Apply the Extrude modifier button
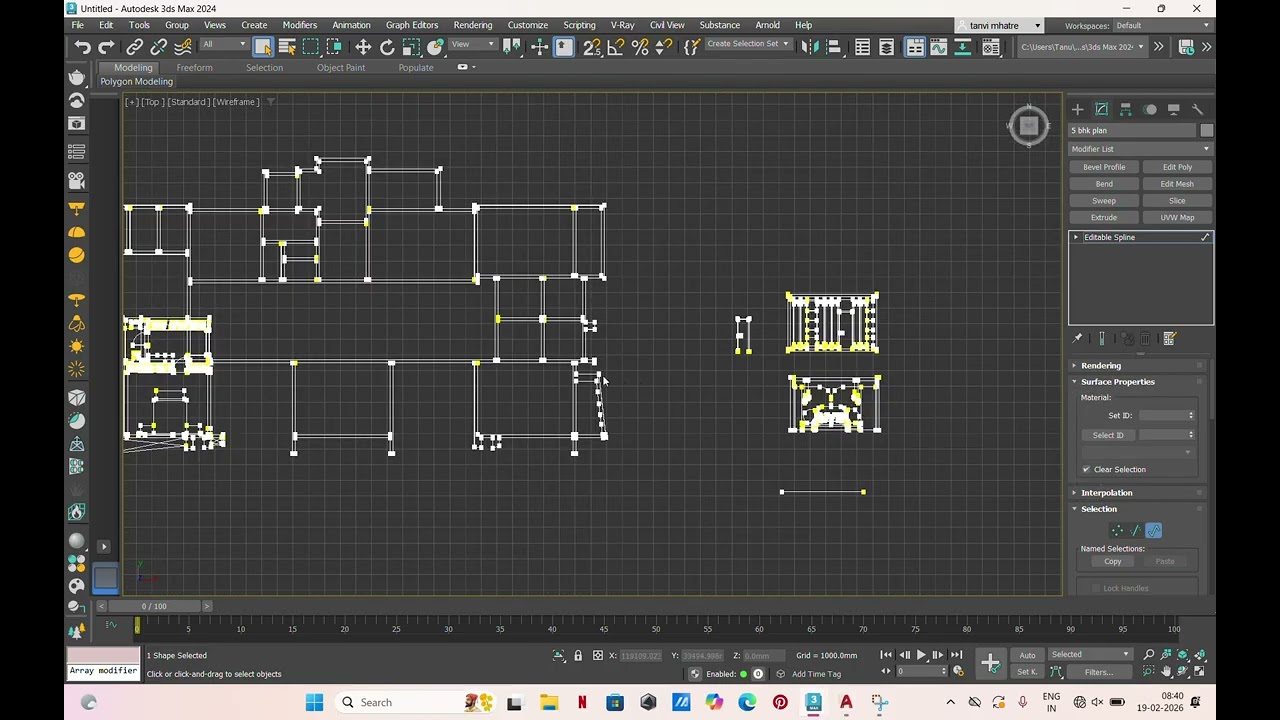This screenshot has width=1280, height=720. tap(1104, 217)
